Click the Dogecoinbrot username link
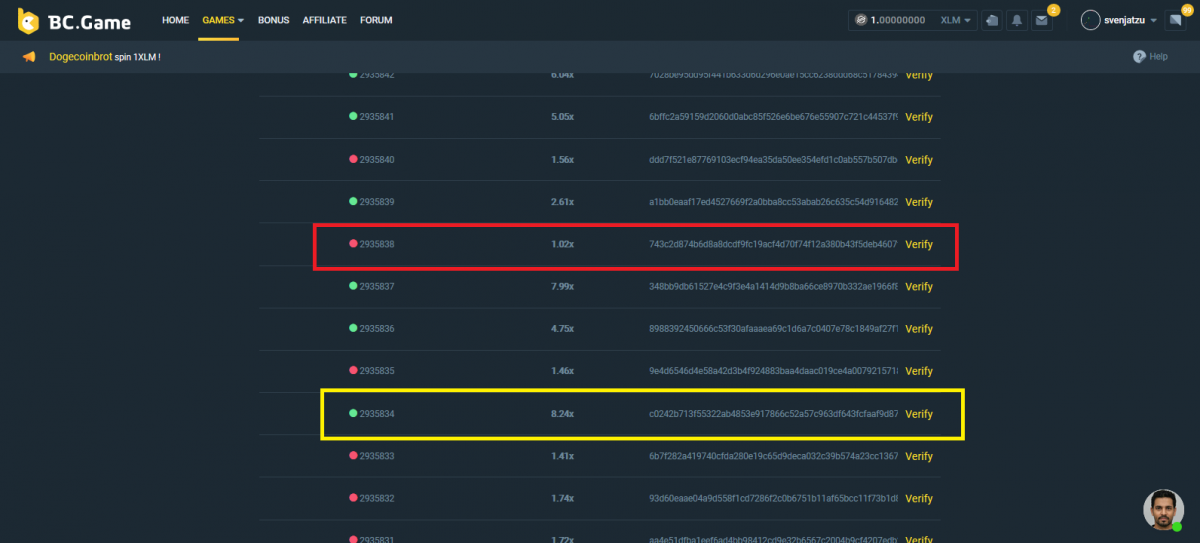The width and height of the screenshot is (1200, 543). pyautogui.click(x=80, y=57)
